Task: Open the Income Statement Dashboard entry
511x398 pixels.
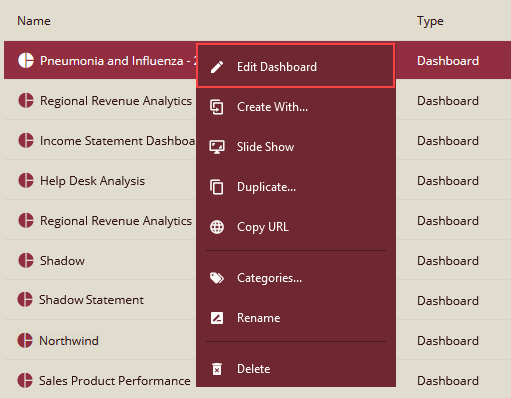Action: (x=118, y=141)
